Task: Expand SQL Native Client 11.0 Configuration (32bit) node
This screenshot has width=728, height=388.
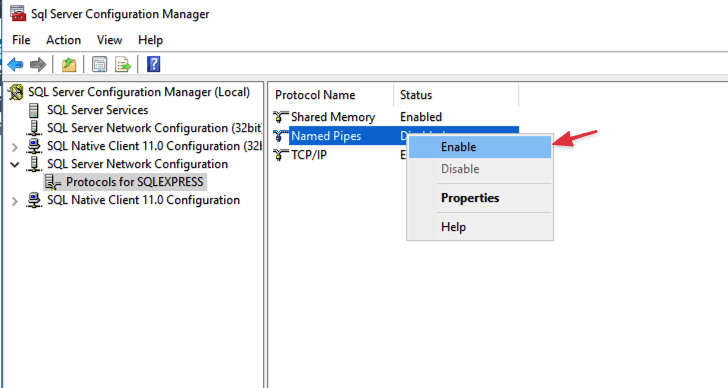Action: pyautogui.click(x=15, y=147)
